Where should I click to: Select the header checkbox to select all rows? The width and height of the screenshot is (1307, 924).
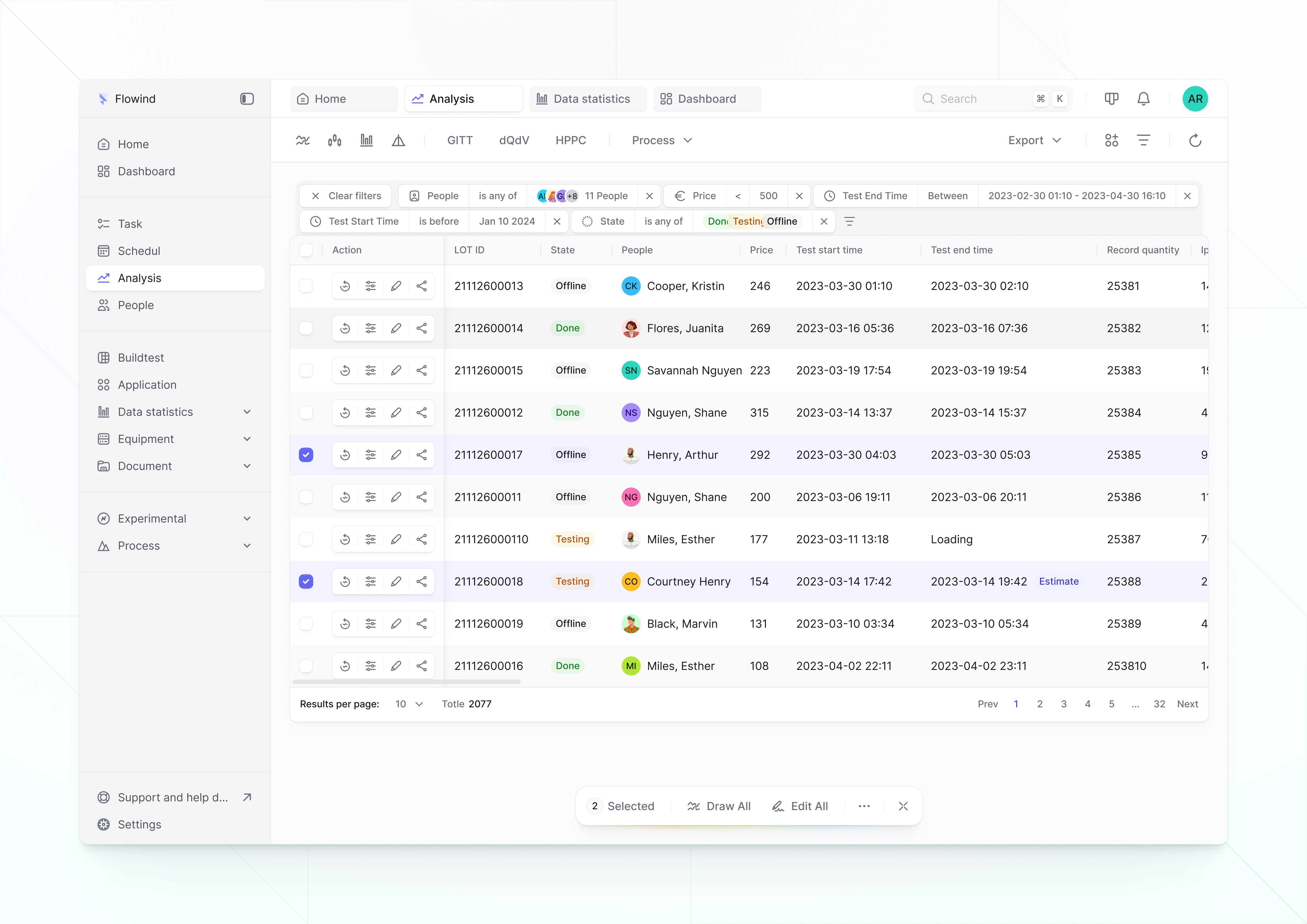[x=306, y=250]
